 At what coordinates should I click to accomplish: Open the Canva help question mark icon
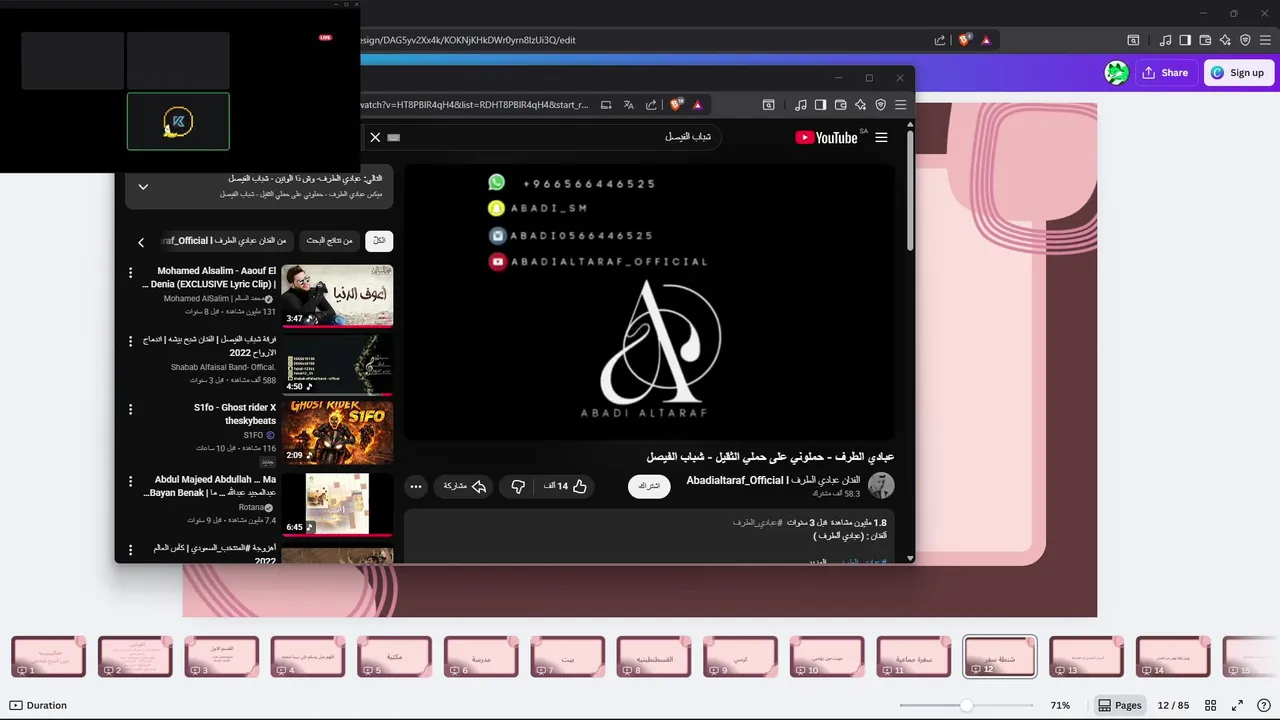(x=1264, y=705)
